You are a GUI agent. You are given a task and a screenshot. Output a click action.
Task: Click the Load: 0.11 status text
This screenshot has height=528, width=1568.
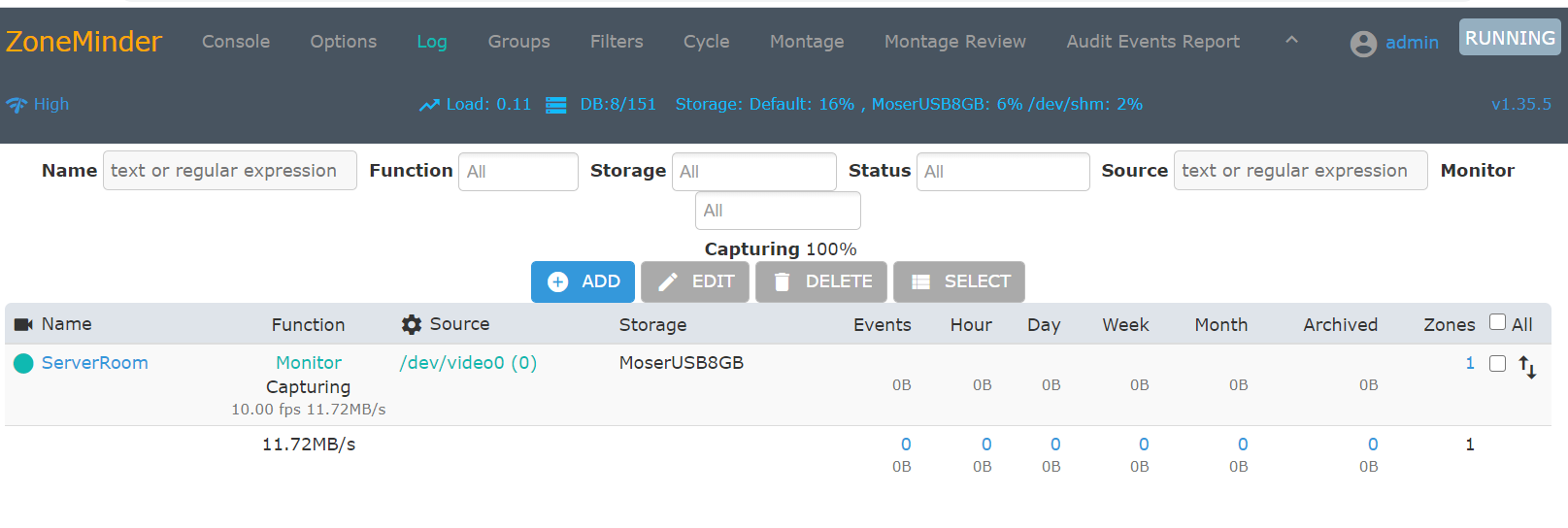[488, 104]
